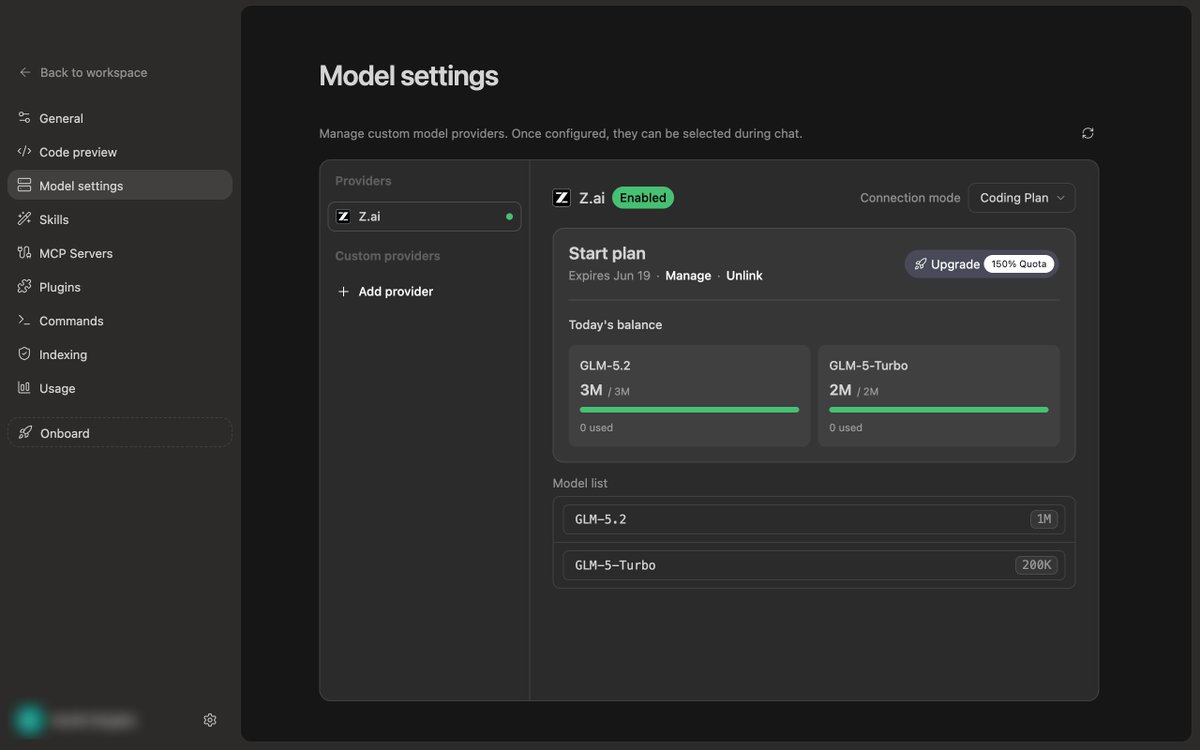Open the Plugins page
Image resolution: width=1200 pixels, height=750 pixels.
click(120, 287)
